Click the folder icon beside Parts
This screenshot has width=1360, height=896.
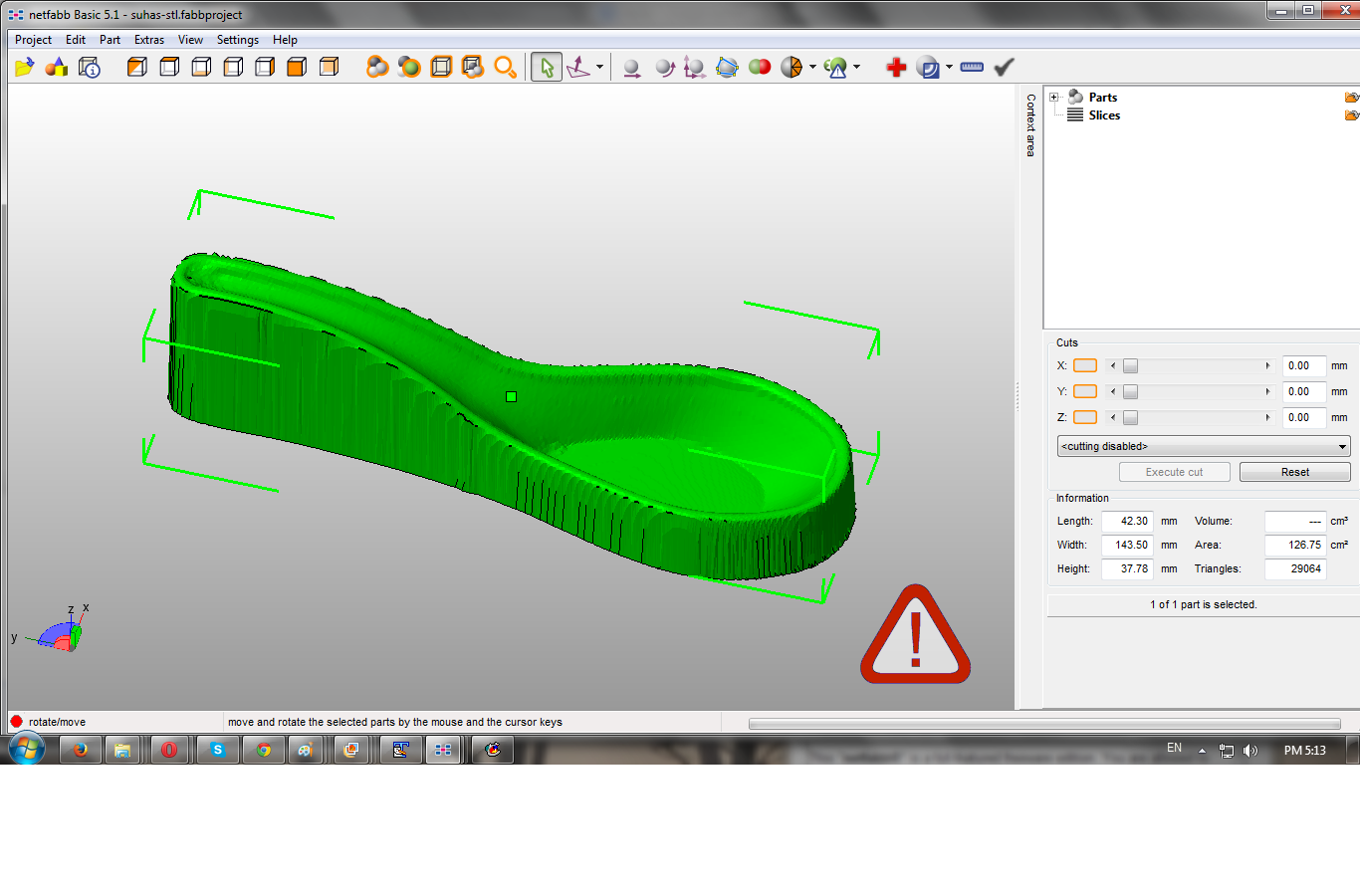1351,98
